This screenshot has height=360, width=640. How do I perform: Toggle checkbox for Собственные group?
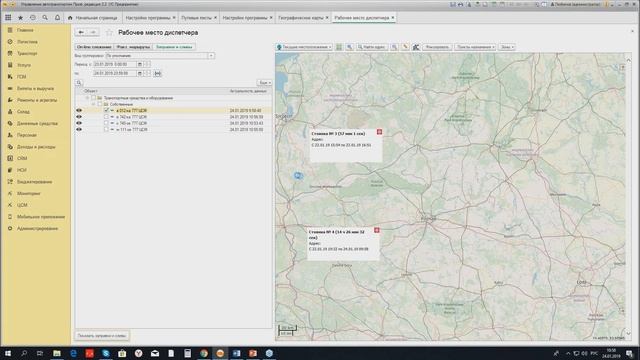(100, 104)
